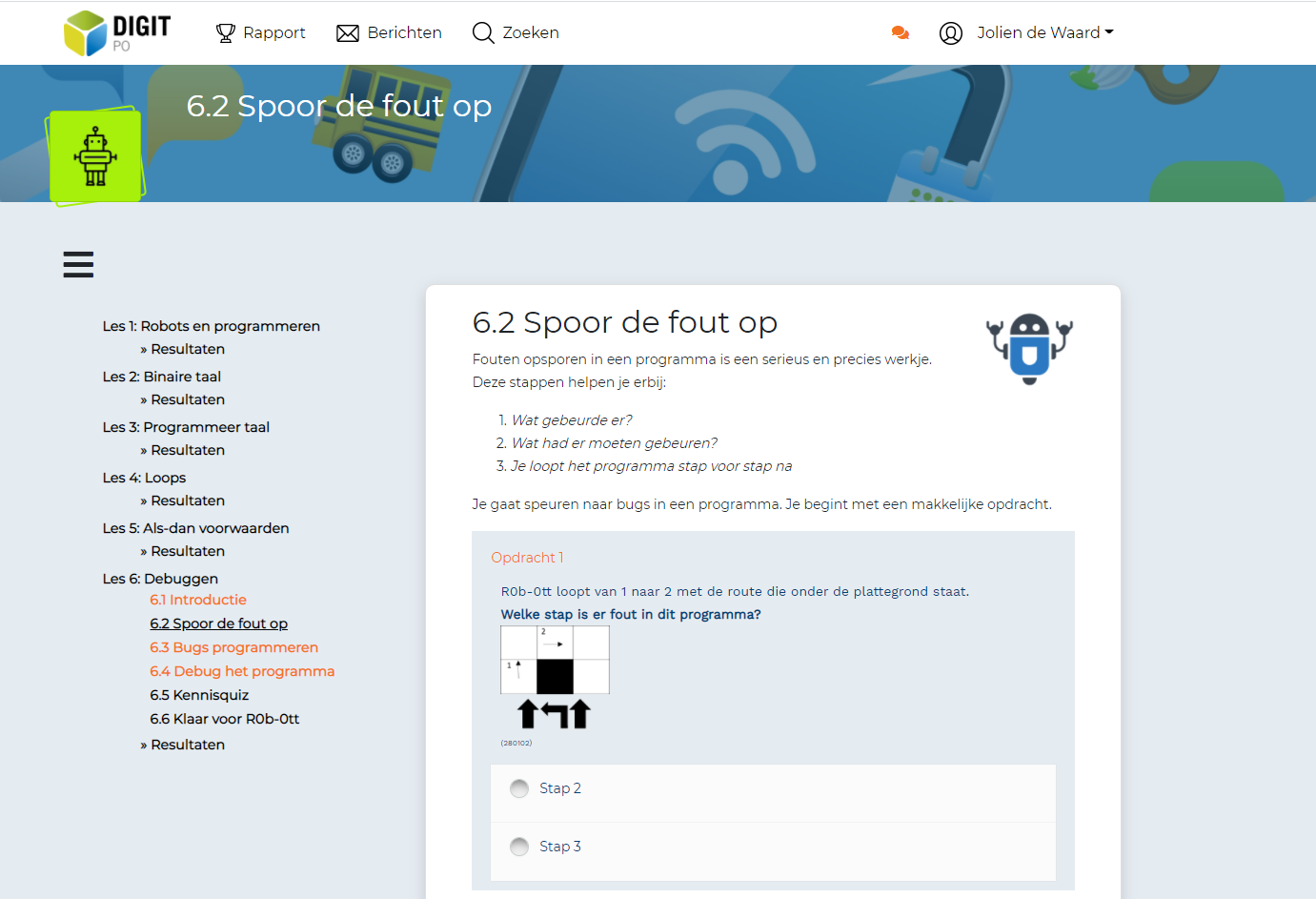
Task: Open the Jolien de Waard dropdown
Action: click(x=1045, y=32)
